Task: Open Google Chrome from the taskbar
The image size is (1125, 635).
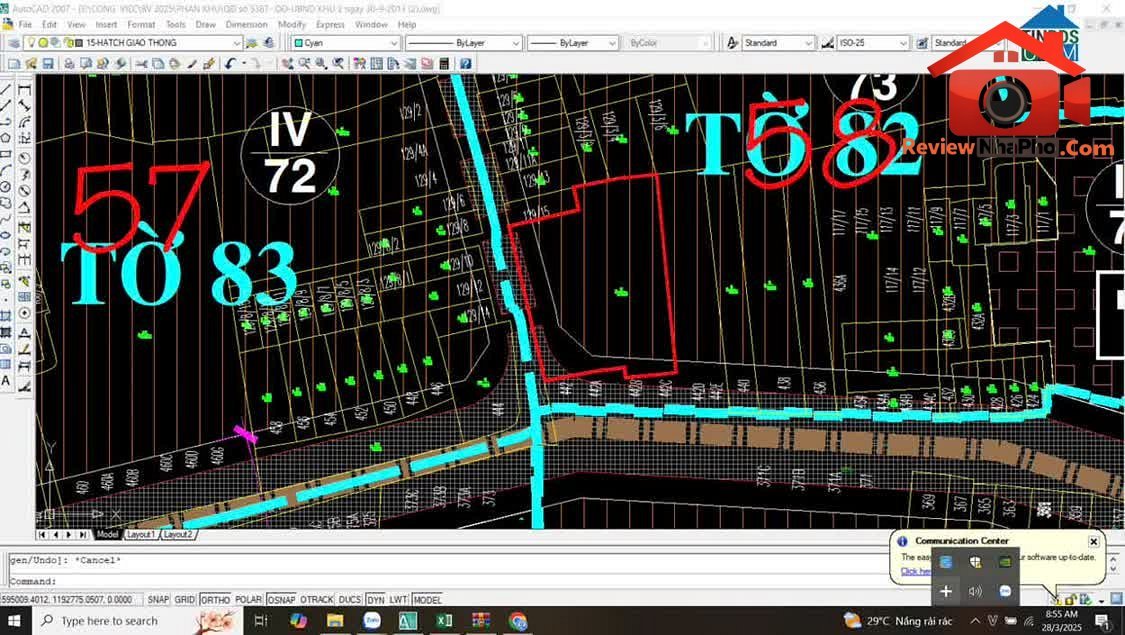Action: [518, 621]
